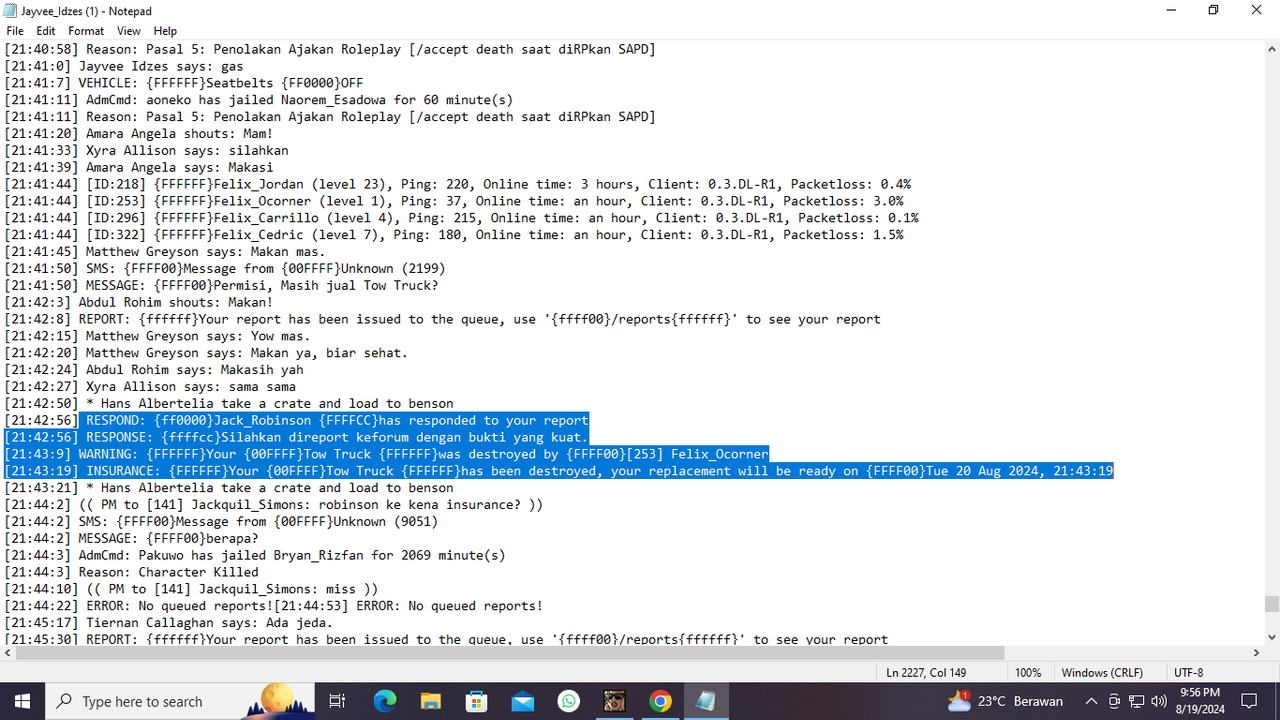Image resolution: width=1280 pixels, height=720 pixels.
Task: Click highlighted 'Silahkan direport keforum' response line
Action: (x=296, y=437)
